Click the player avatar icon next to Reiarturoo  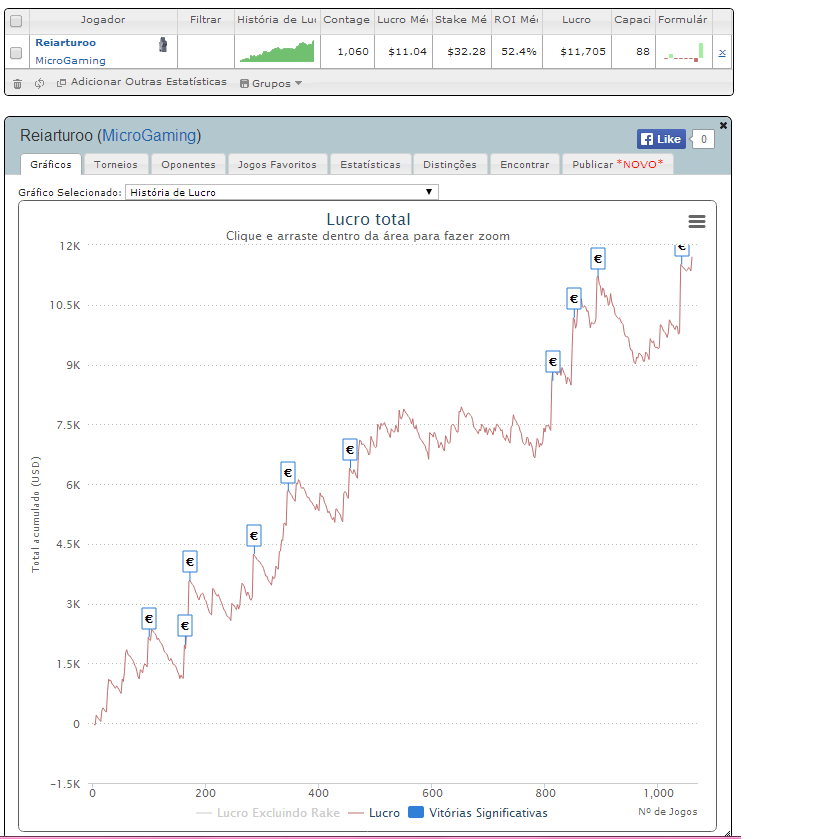163,44
